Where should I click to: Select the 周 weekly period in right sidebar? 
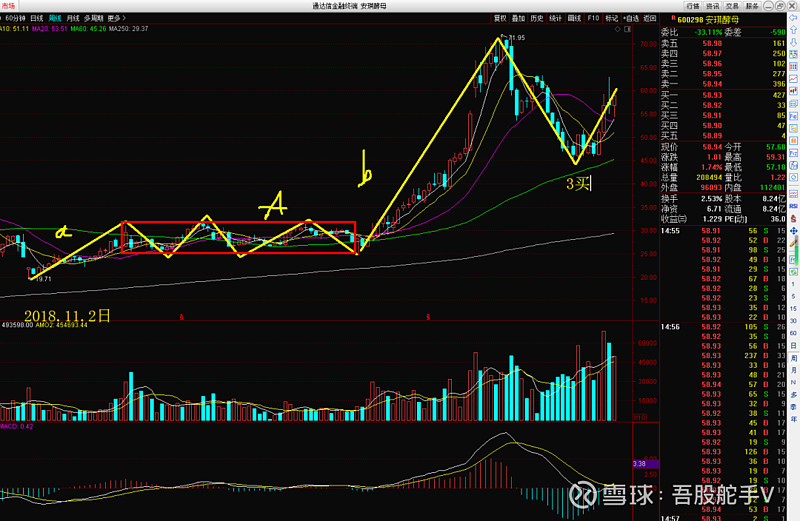pos(793,358)
